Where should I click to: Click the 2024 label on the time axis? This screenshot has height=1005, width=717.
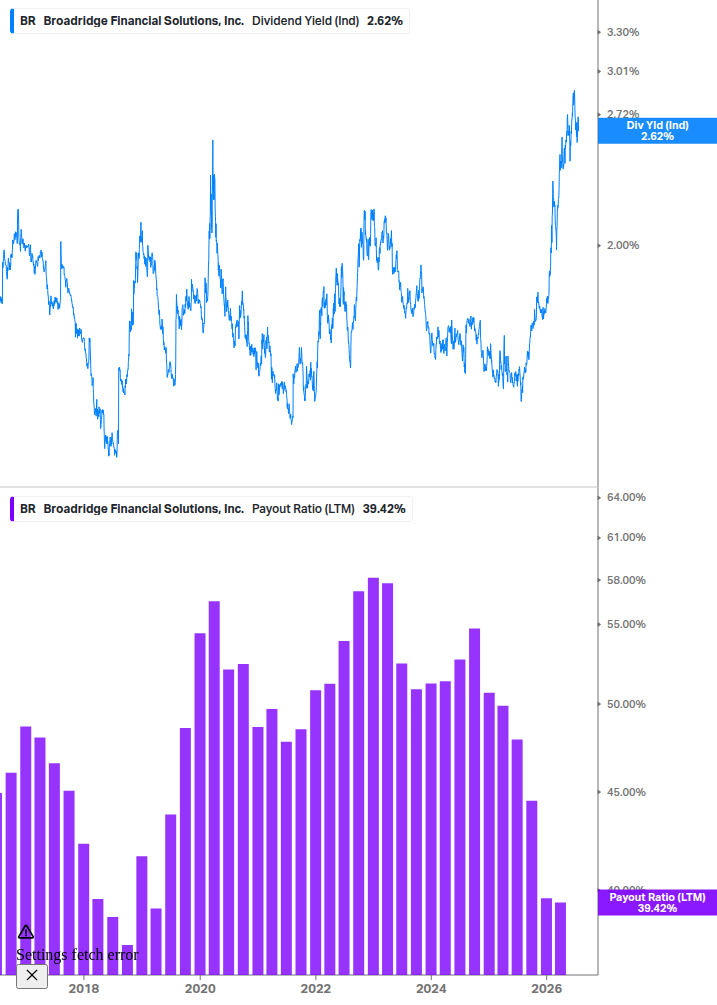click(x=431, y=988)
